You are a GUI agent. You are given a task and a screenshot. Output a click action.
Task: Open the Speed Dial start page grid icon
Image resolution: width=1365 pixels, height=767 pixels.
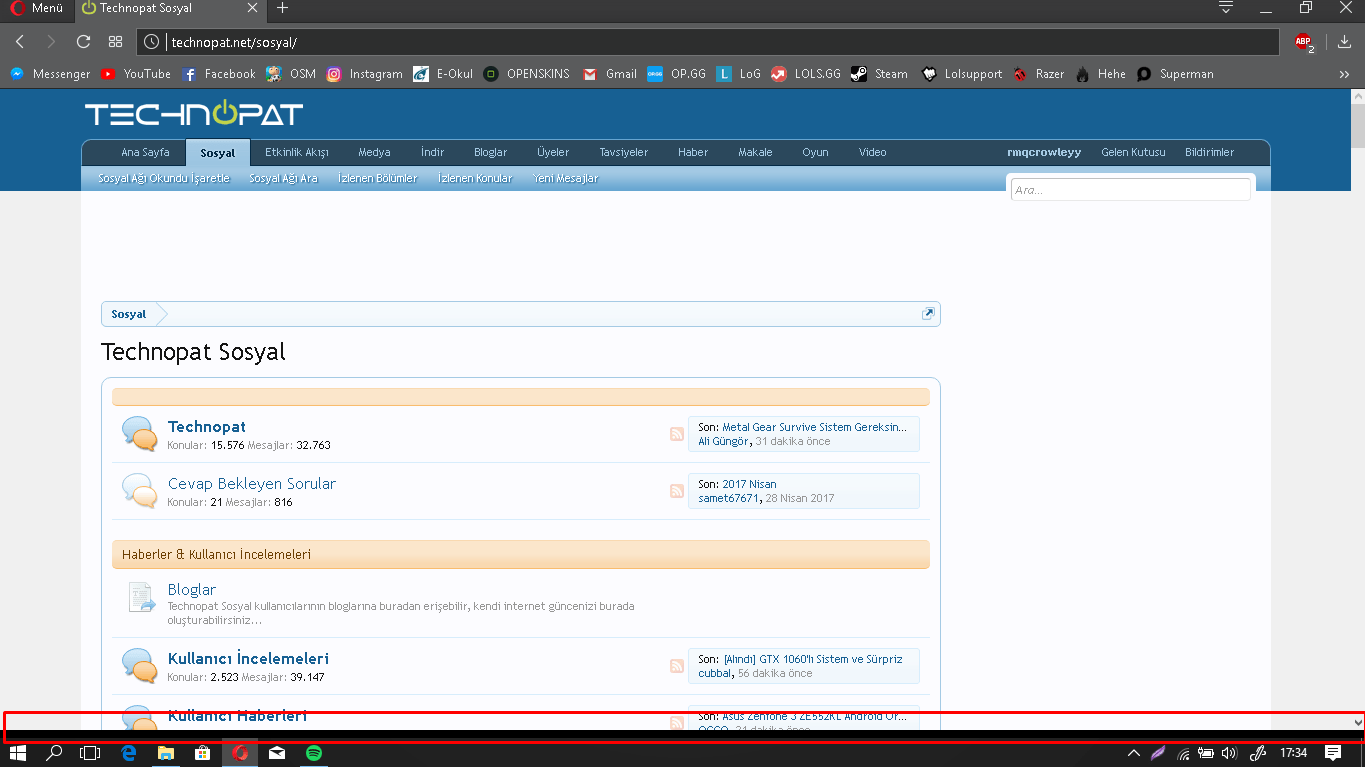pyautogui.click(x=116, y=42)
